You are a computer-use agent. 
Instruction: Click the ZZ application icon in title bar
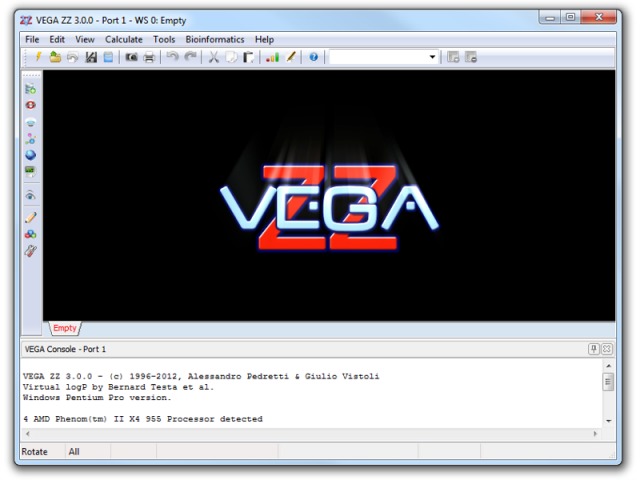point(26,20)
